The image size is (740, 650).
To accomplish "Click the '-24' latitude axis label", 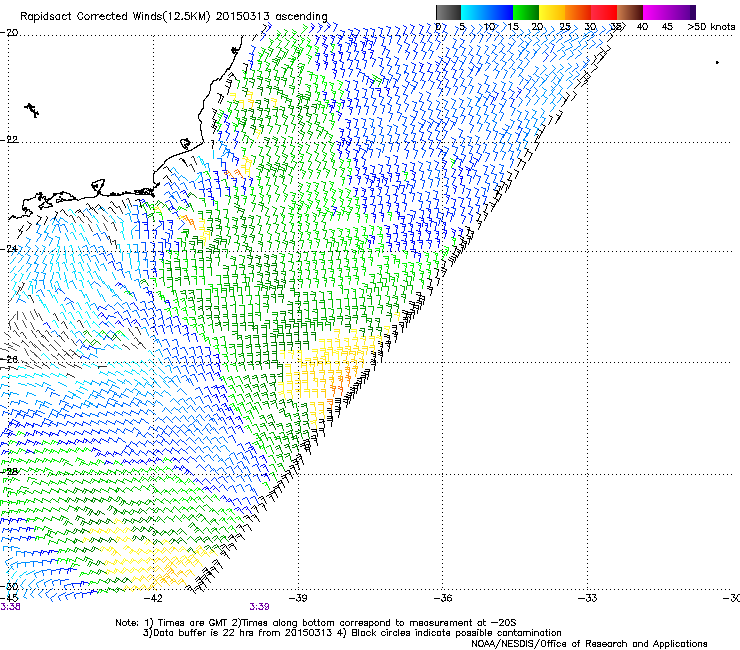I will tap(9, 249).
